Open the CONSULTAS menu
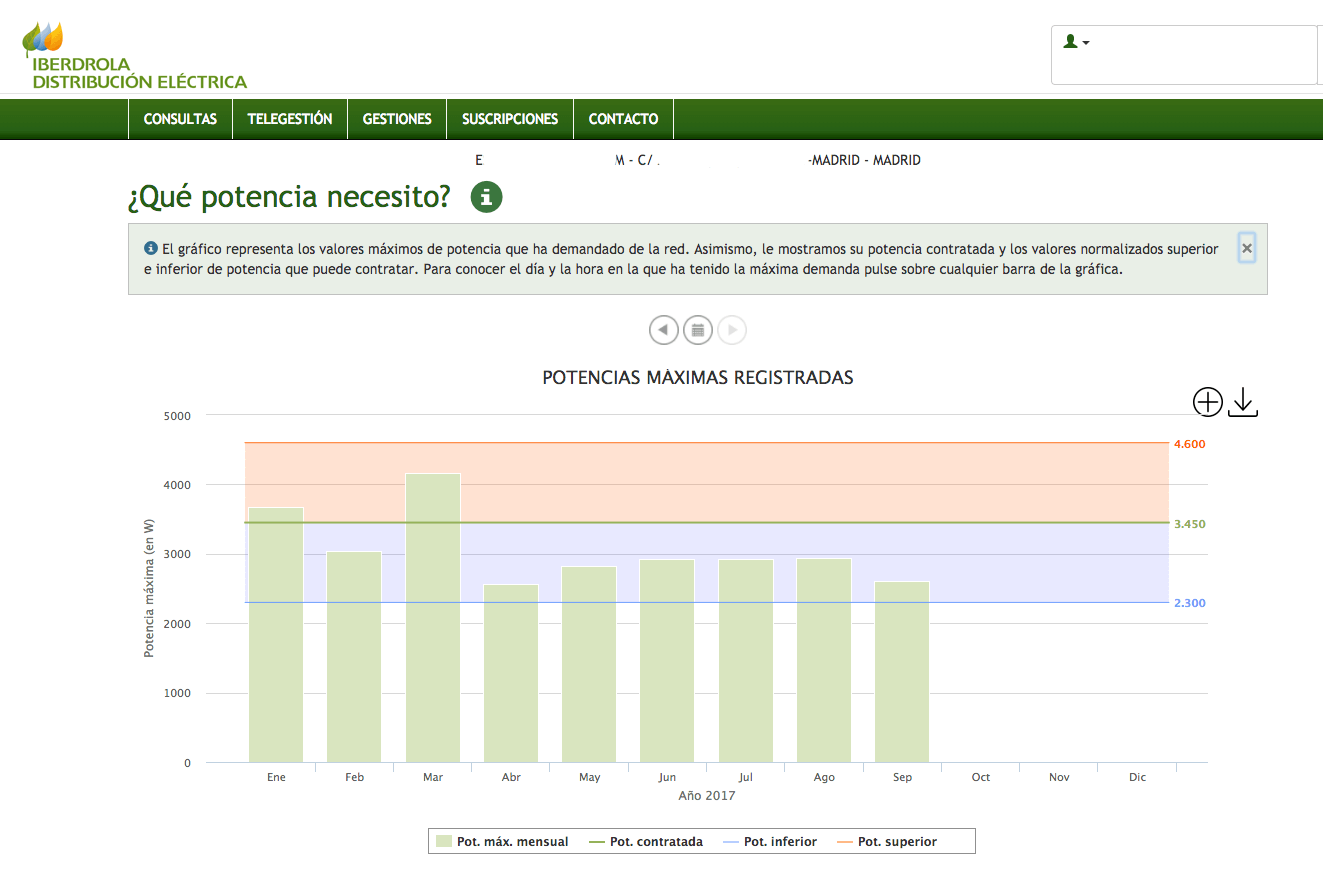The image size is (1323, 884). pos(180,119)
